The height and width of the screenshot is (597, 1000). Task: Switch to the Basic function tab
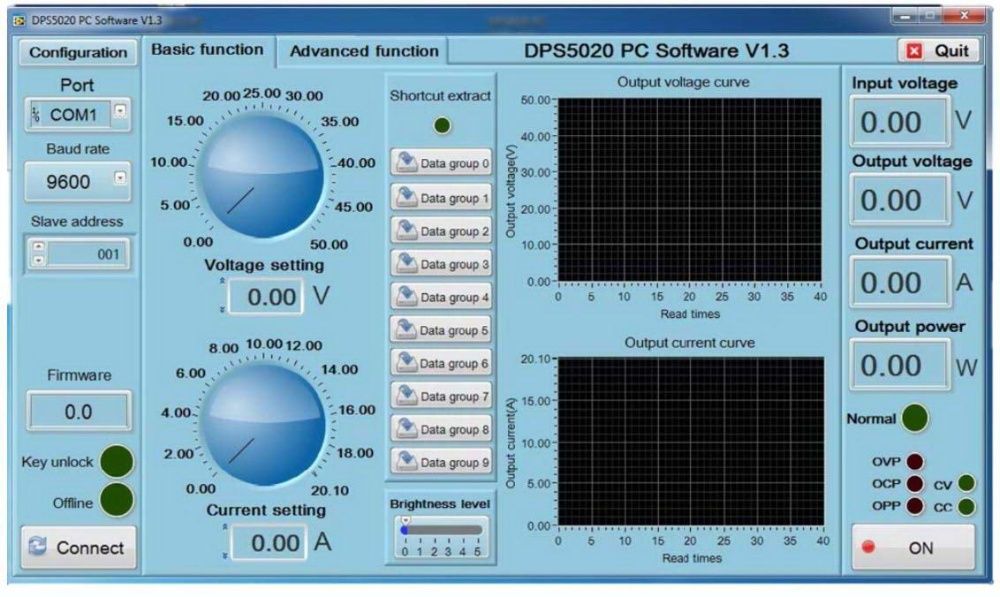click(208, 50)
